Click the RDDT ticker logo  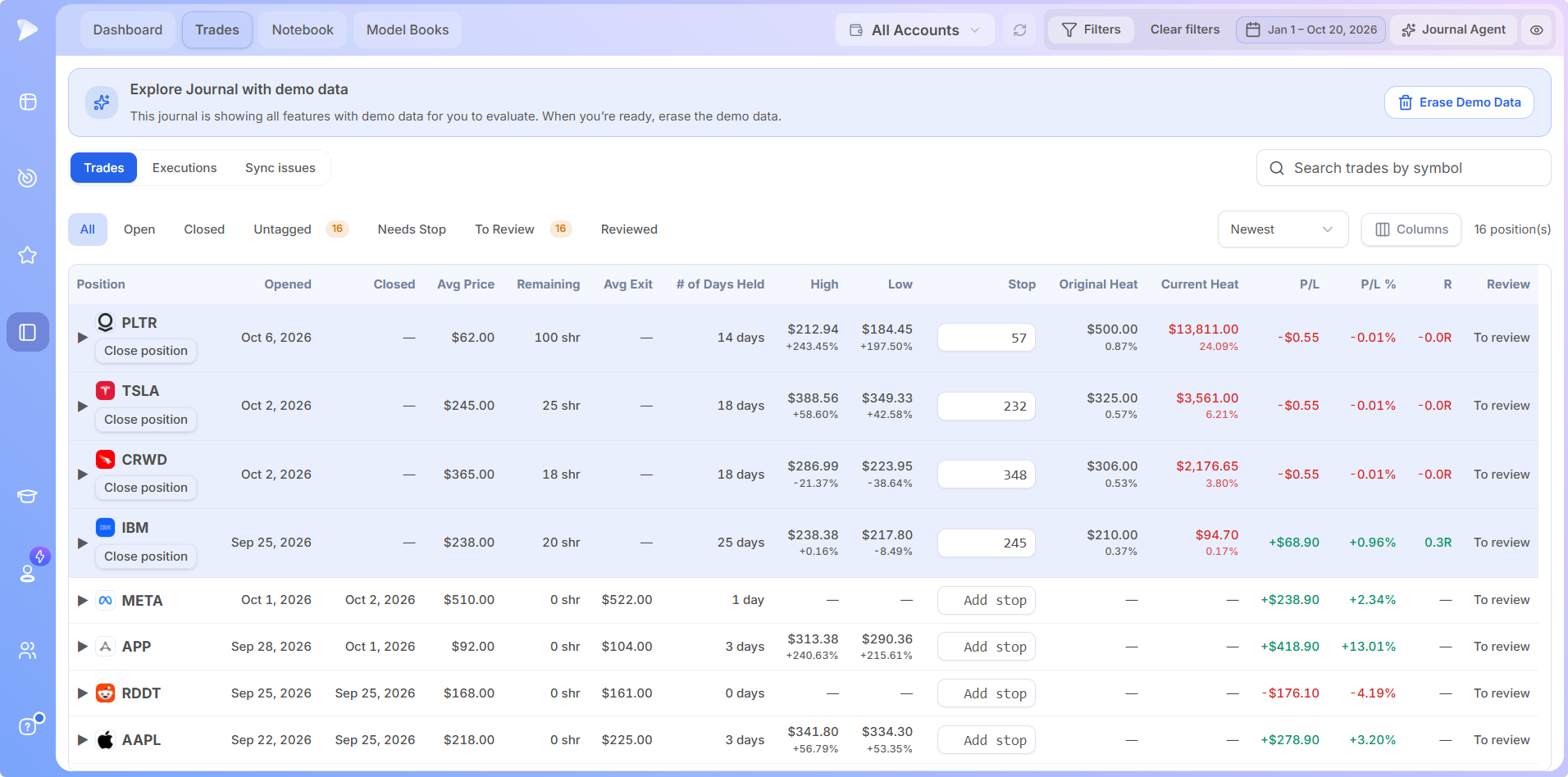point(105,693)
